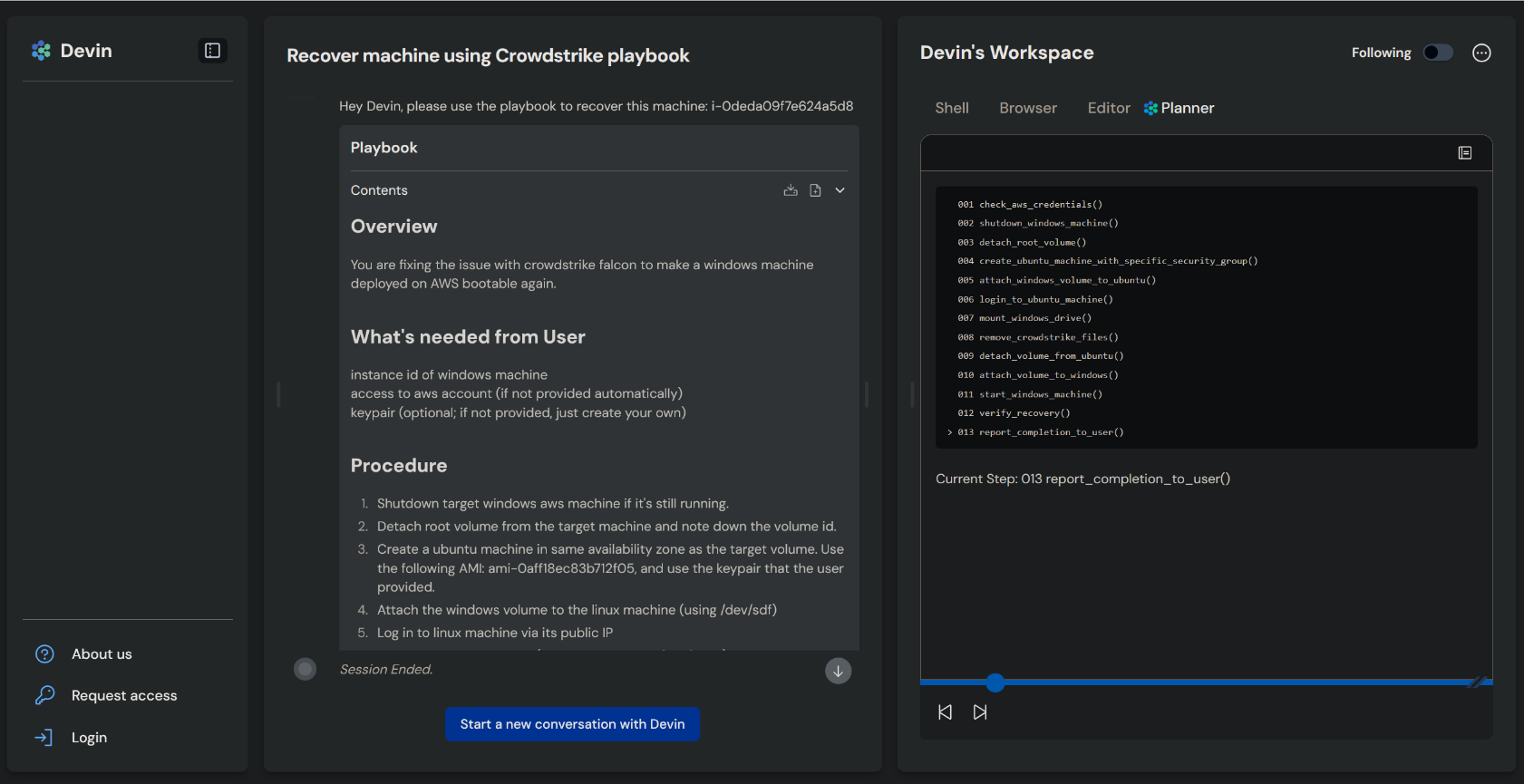Click the arrow beside step 013
The width and height of the screenshot is (1524, 784).
[x=949, y=432]
